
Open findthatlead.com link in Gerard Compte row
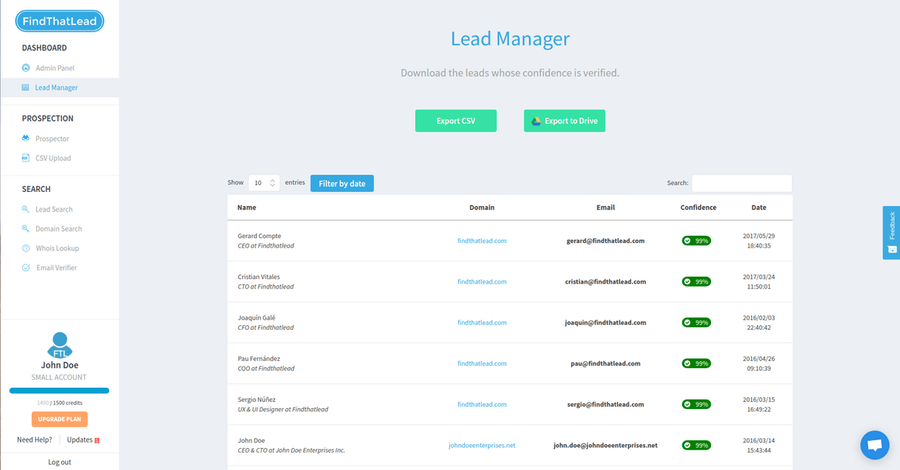pos(482,240)
